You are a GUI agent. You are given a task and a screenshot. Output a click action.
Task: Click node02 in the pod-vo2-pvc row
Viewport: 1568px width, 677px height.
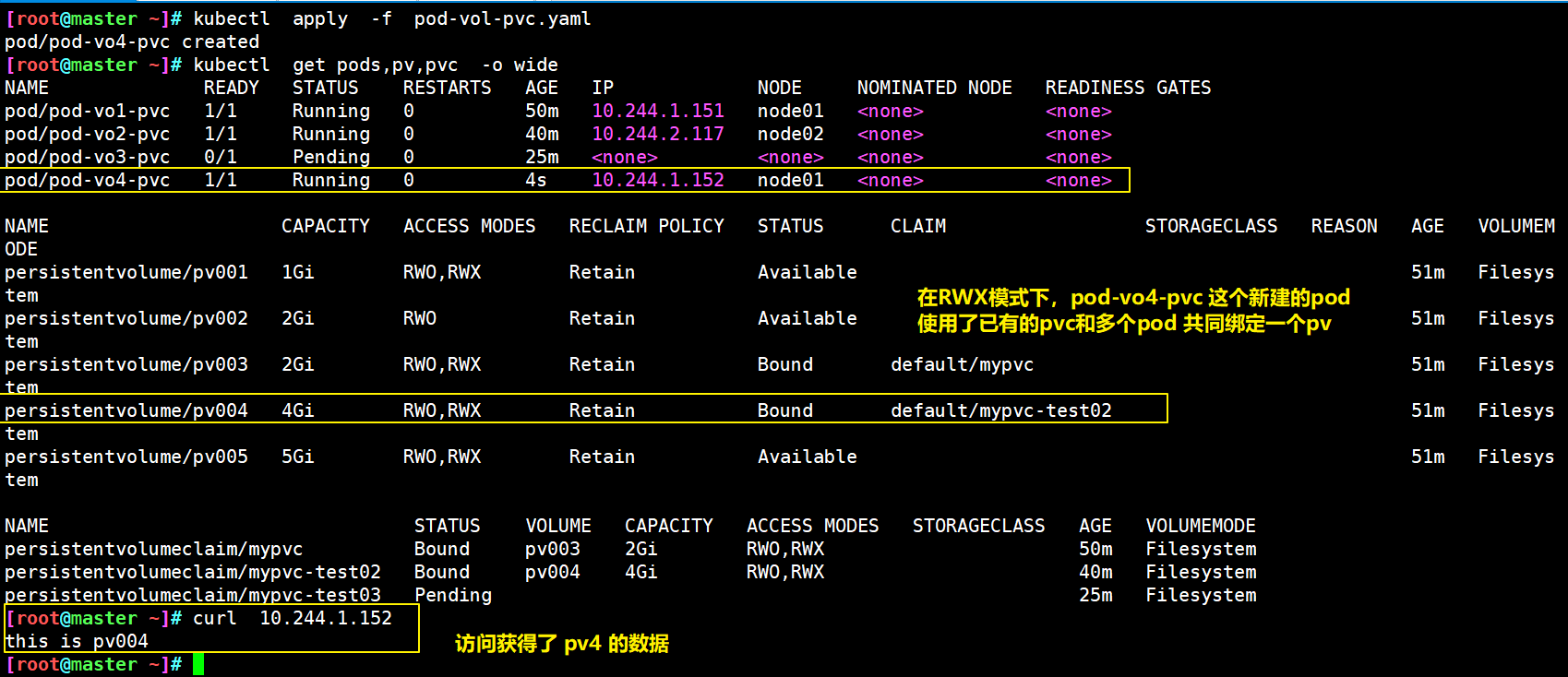(x=791, y=134)
